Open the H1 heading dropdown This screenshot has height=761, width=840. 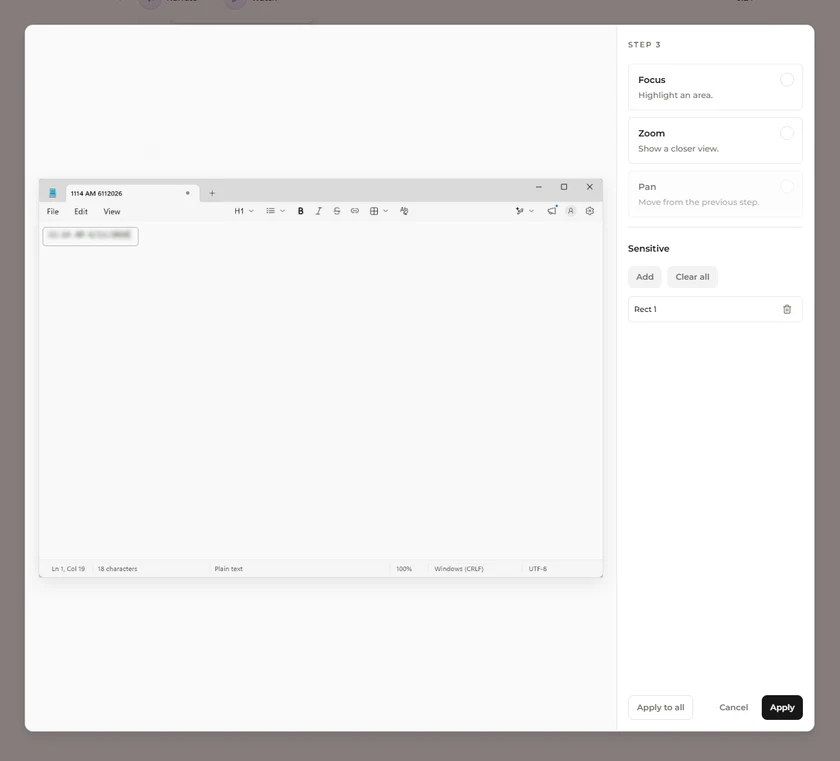244,211
